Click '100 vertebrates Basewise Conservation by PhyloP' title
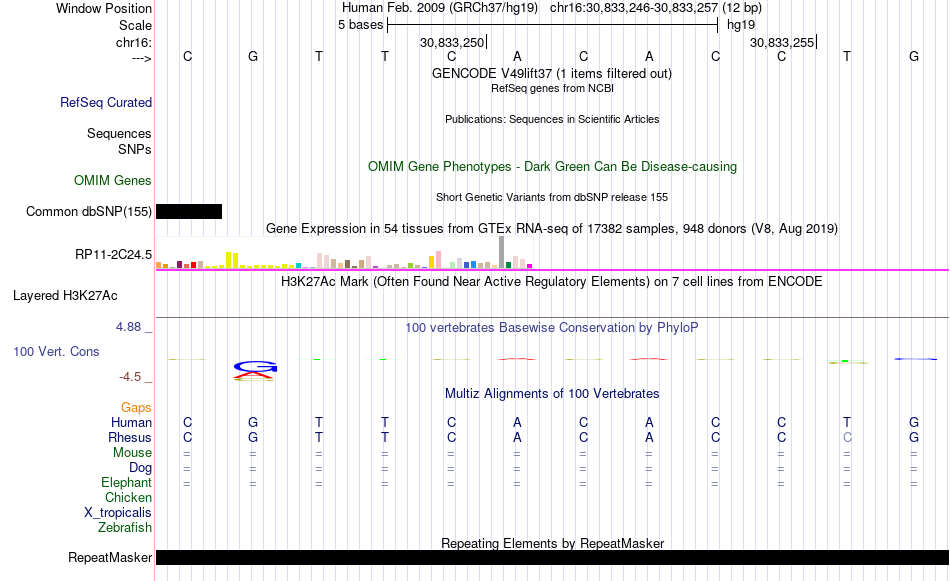 coord(552,328)
